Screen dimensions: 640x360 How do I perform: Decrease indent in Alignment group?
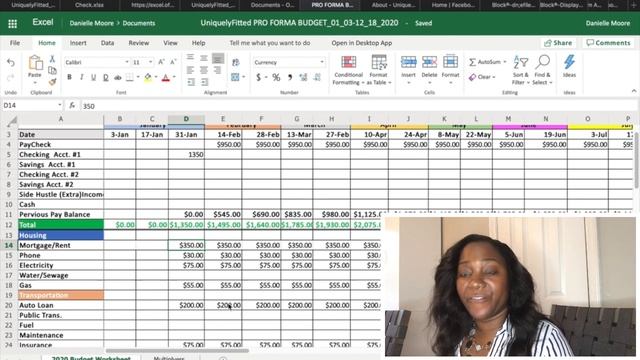[x=191, y=82]
